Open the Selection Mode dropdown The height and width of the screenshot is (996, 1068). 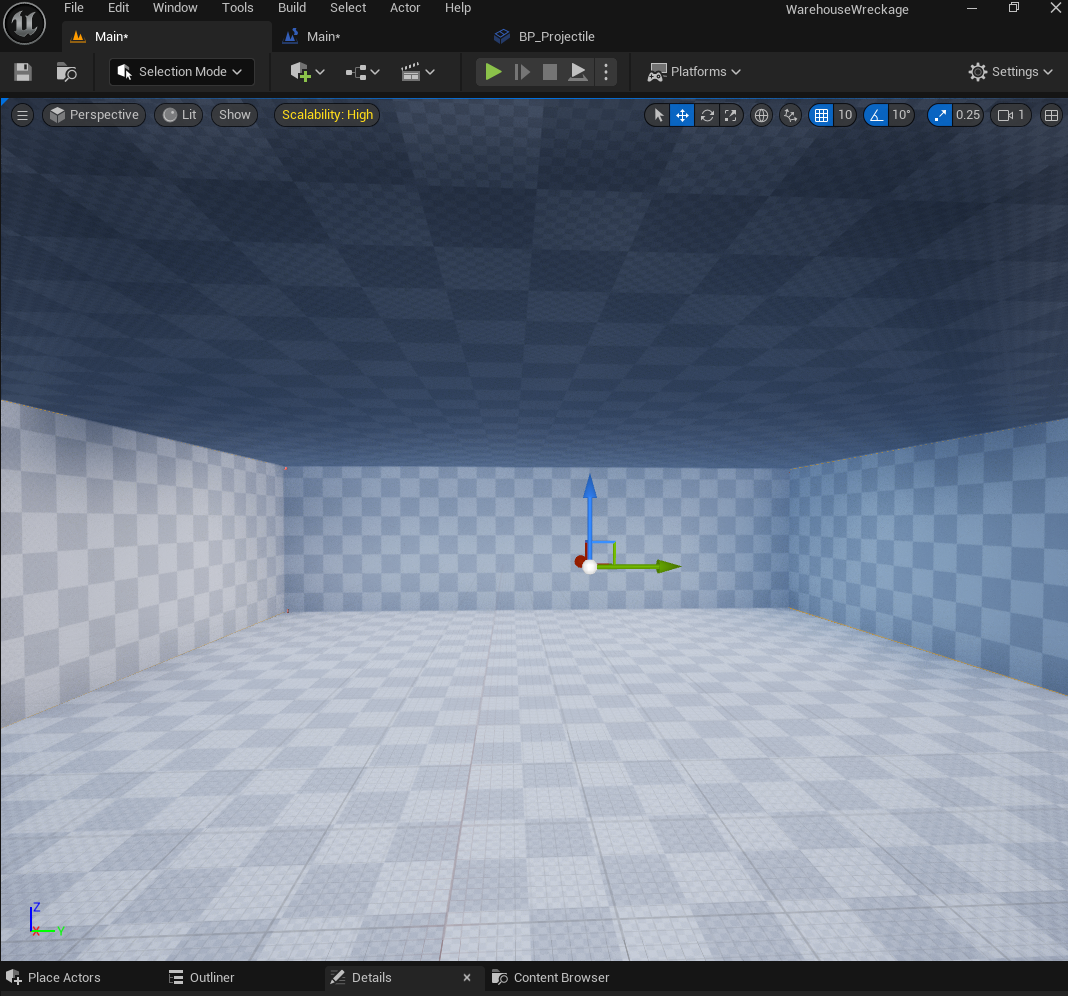click(x=181, y=72)
